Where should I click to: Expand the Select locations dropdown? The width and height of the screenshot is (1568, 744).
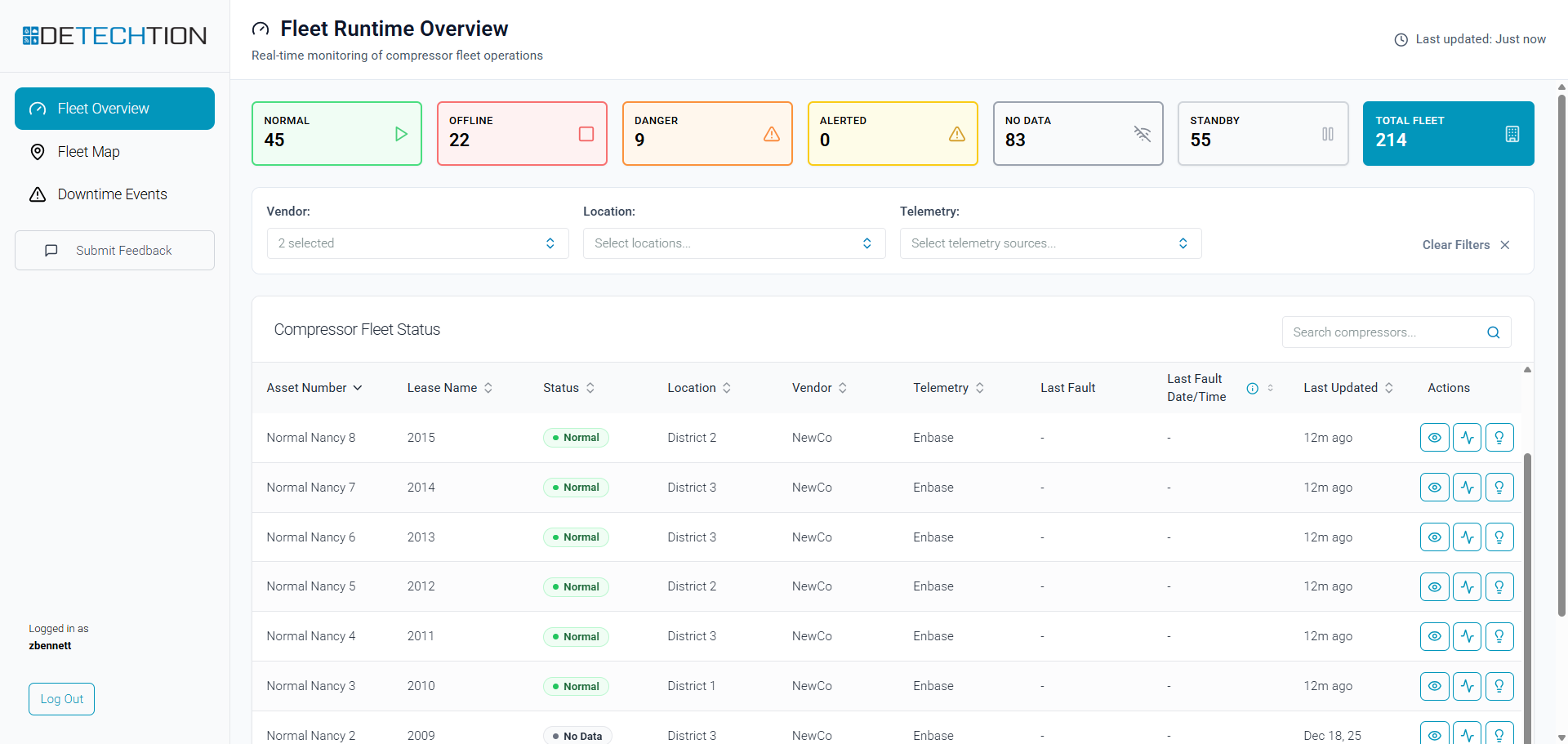pos(733,243)
